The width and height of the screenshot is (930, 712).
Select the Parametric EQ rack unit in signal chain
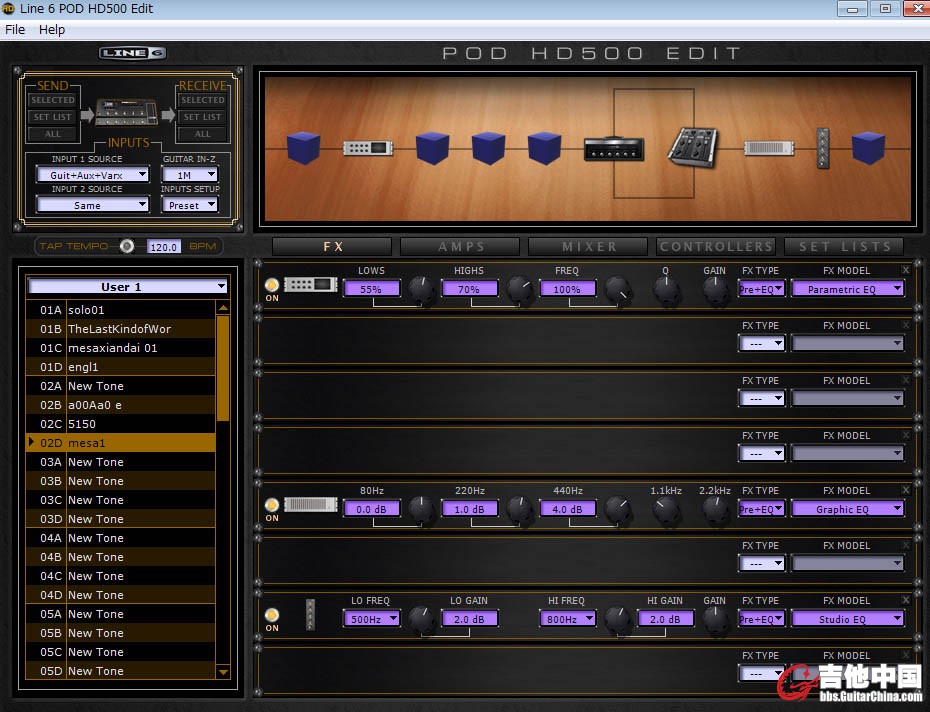point(368,148)
